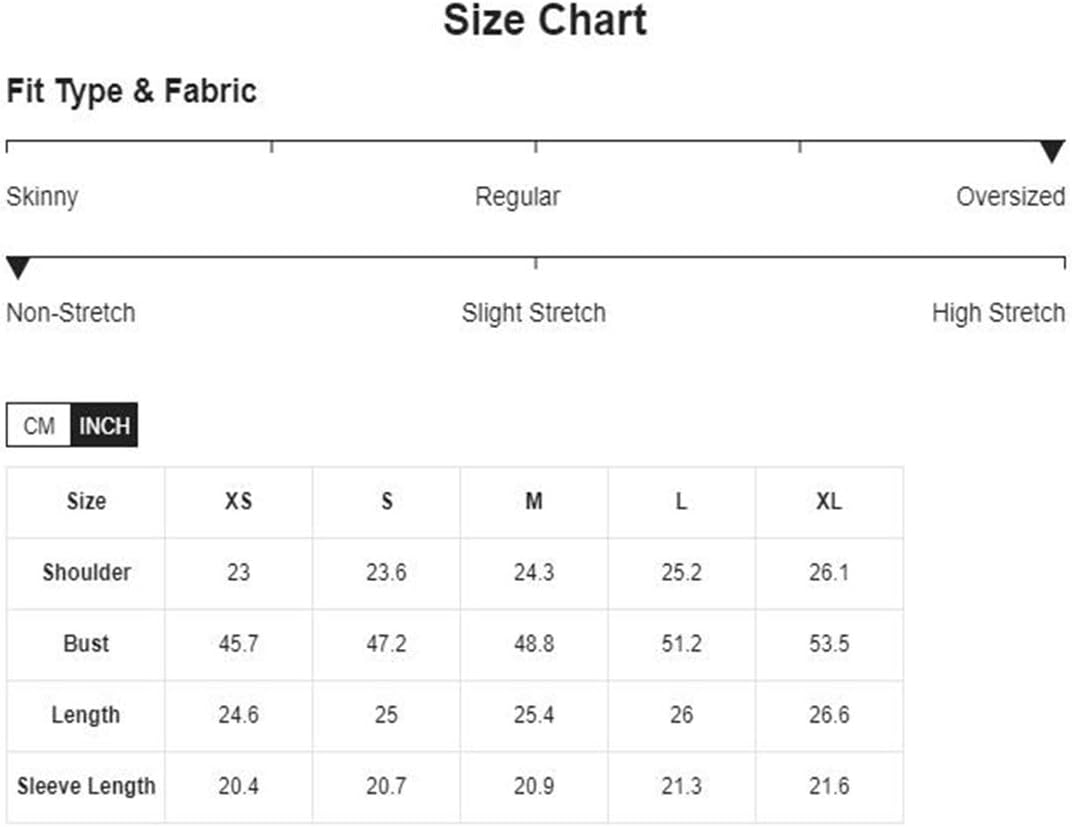Click the Shoulder row label
This screenshot has width=1072, height=827.
pos(86,573)
